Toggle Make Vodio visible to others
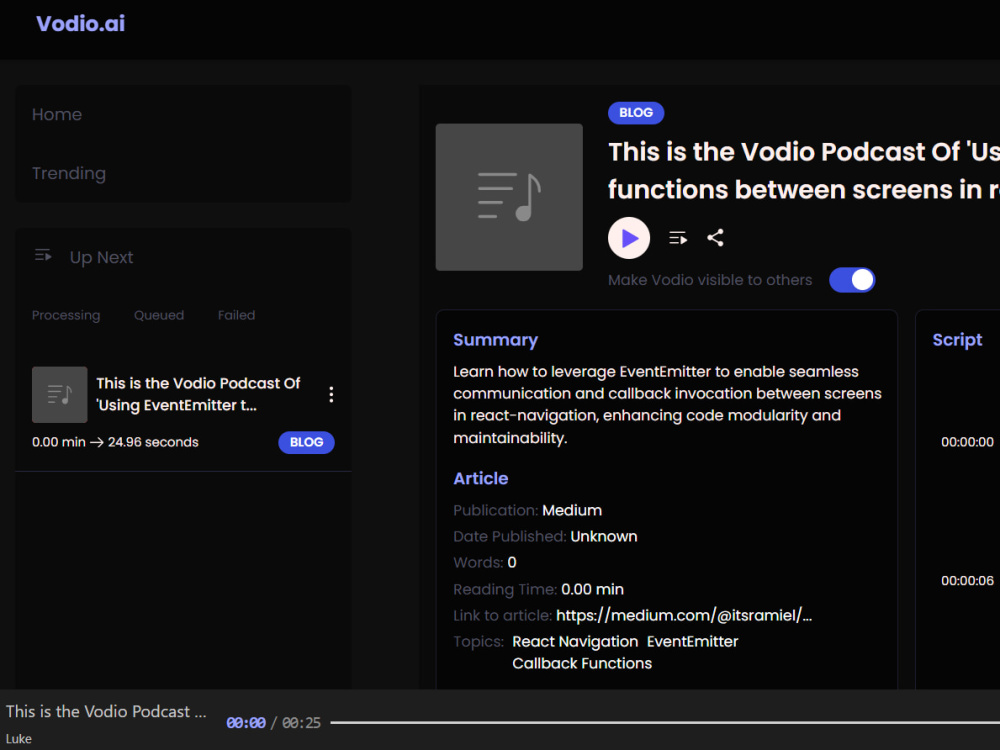1000x750 pixels. pyautogui.click(x=852, y=280)
